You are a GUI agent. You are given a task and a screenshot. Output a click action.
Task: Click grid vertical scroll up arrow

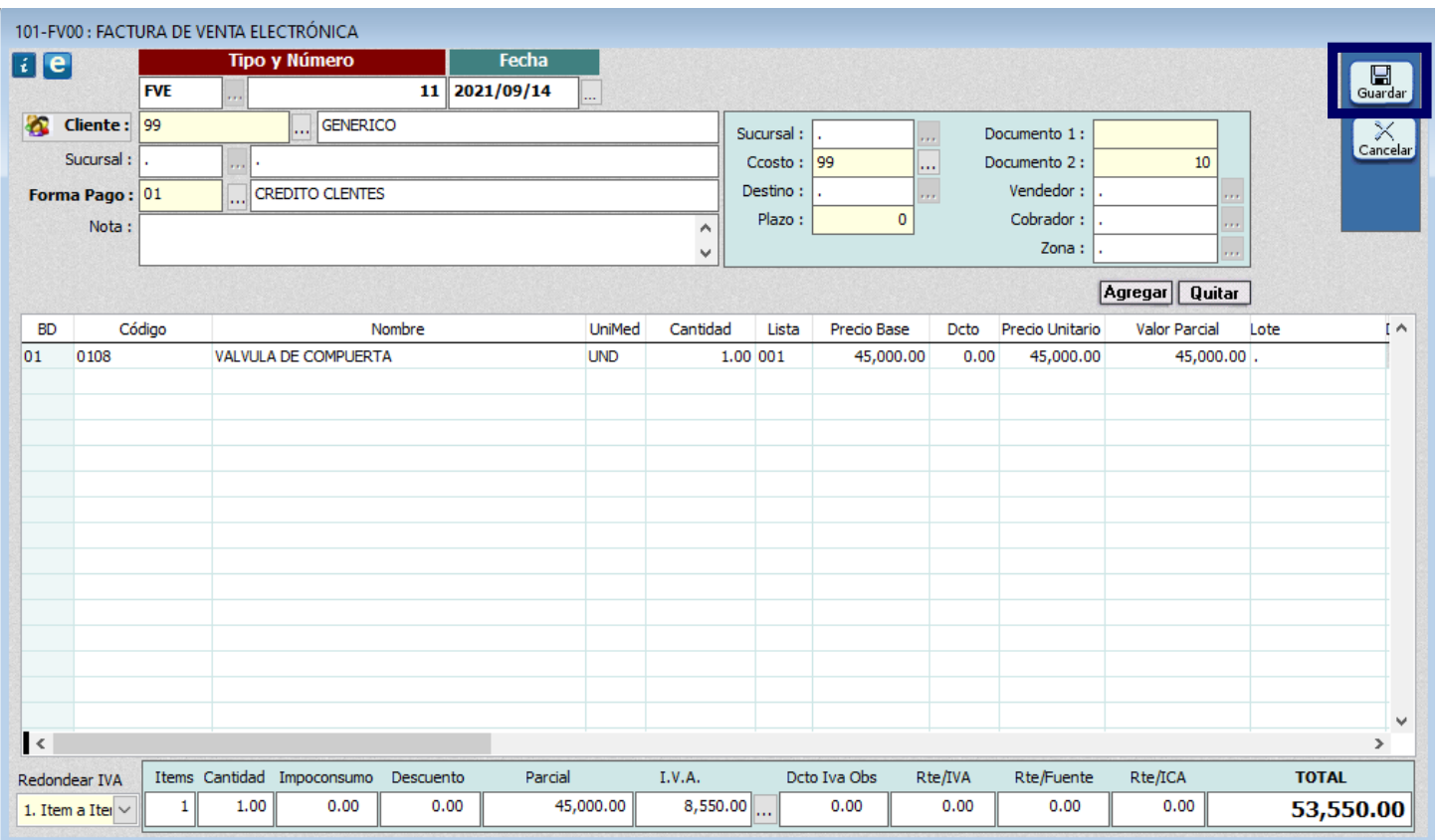coord(1401,328)
